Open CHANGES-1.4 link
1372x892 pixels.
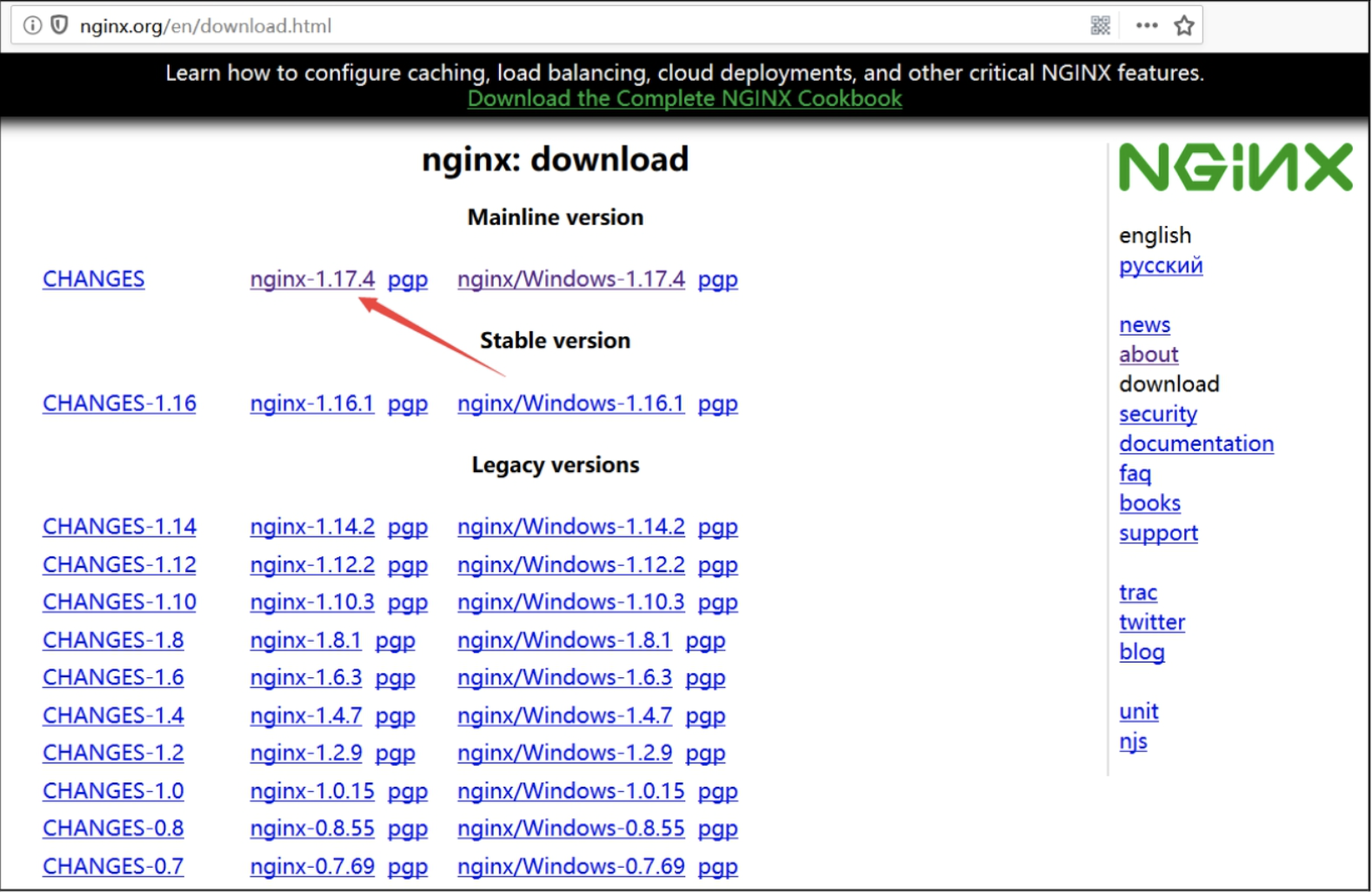coord(113,716)
